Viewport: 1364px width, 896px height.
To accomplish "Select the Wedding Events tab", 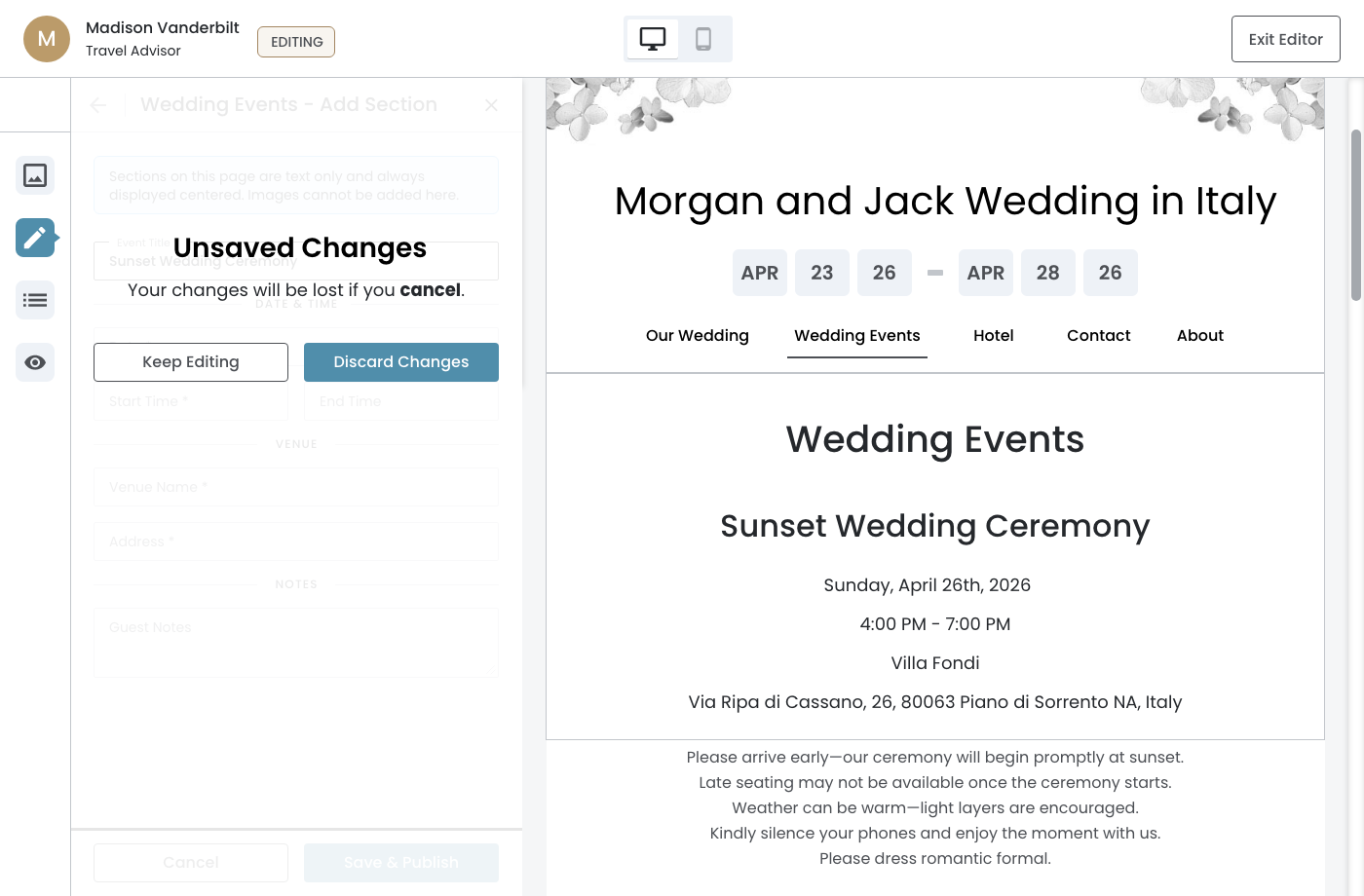I will coord(857,336).
